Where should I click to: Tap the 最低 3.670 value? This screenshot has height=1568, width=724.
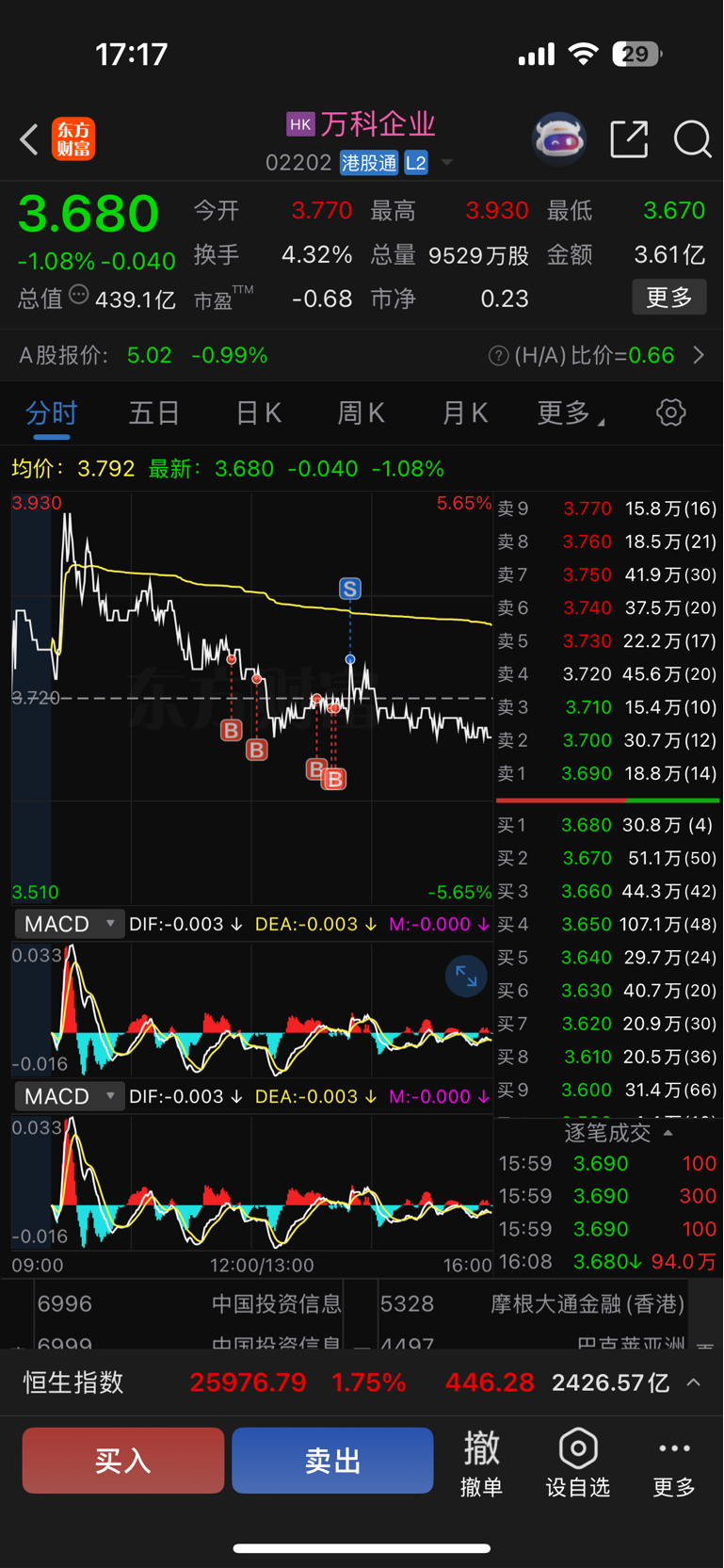pos(674,210)
